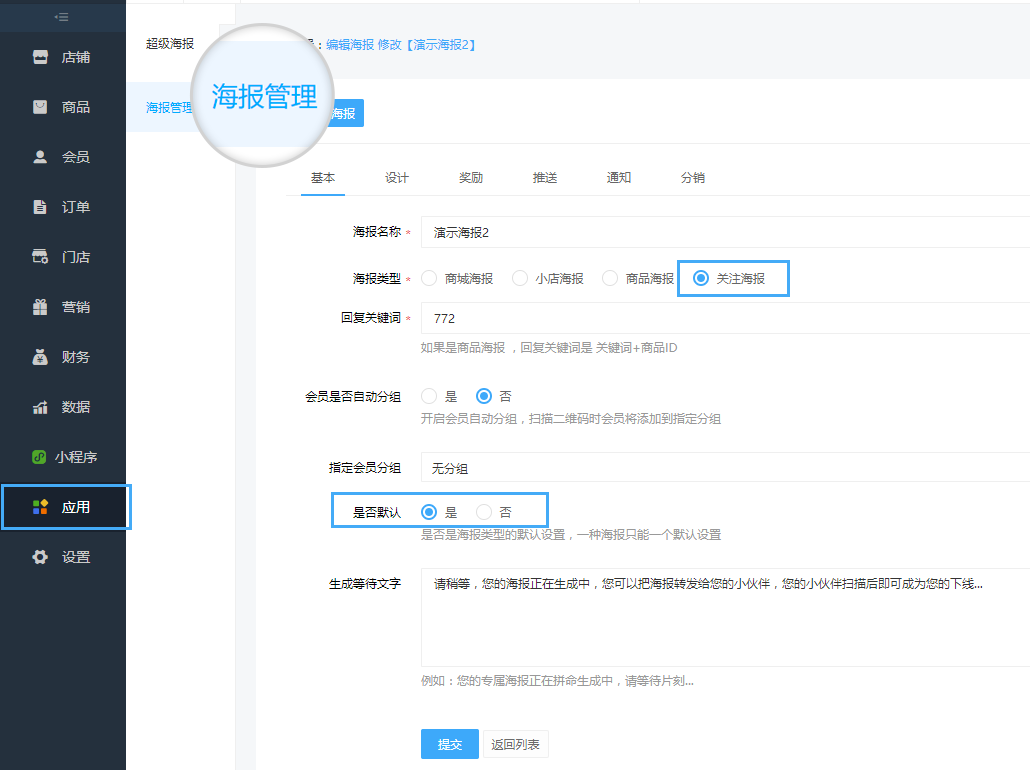Viewport: 1030px width, 770px height.
Task: Click the 小程序 sidebar label
Action: click(x=76, y=457)
